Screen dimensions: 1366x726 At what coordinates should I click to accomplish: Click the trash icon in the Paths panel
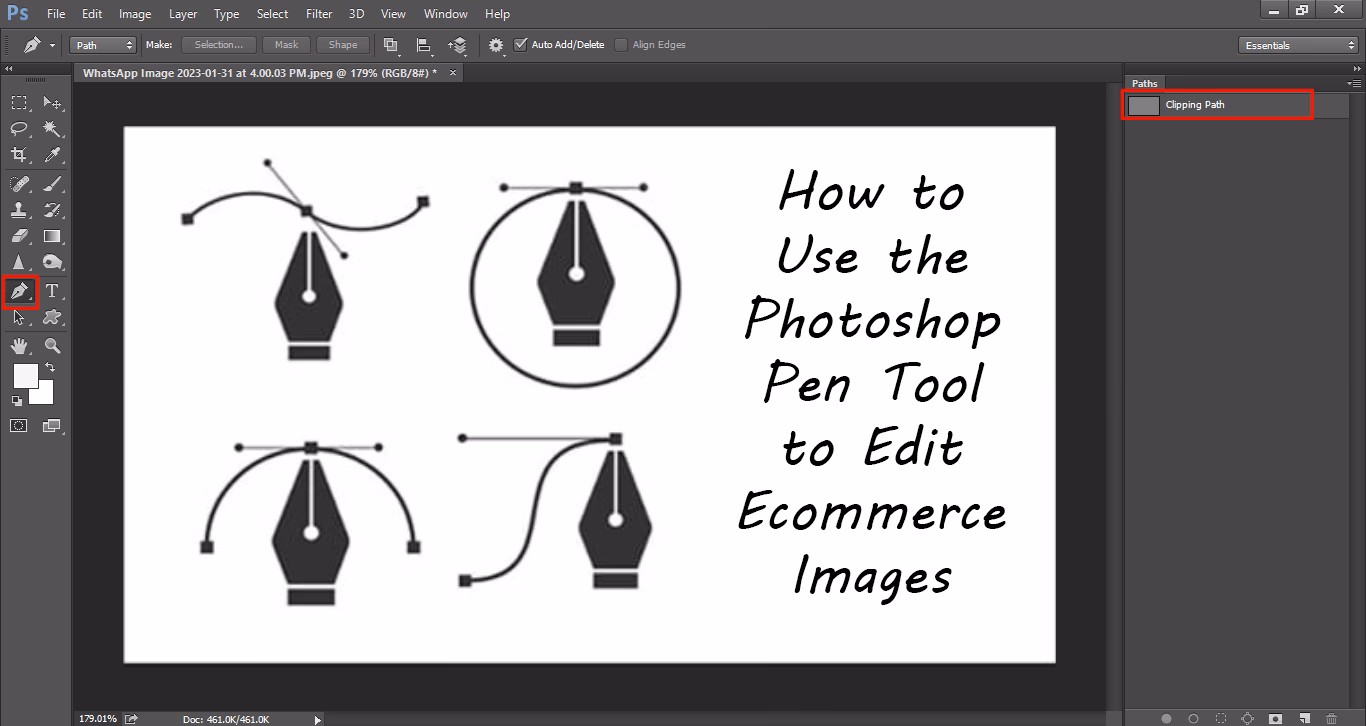1331,717
